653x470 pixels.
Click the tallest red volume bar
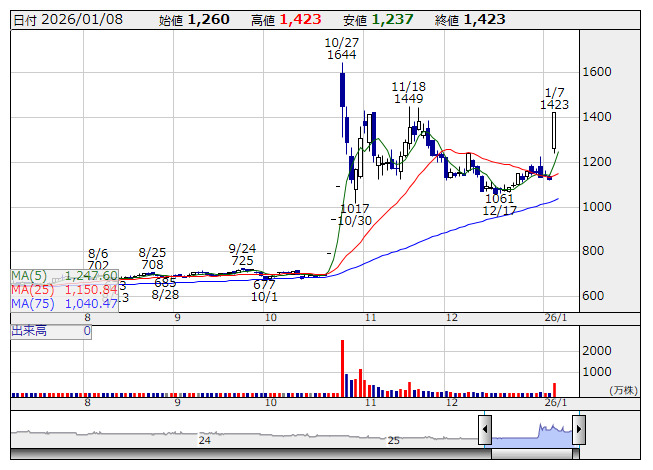pyautogui.click(x=342, y=368)
